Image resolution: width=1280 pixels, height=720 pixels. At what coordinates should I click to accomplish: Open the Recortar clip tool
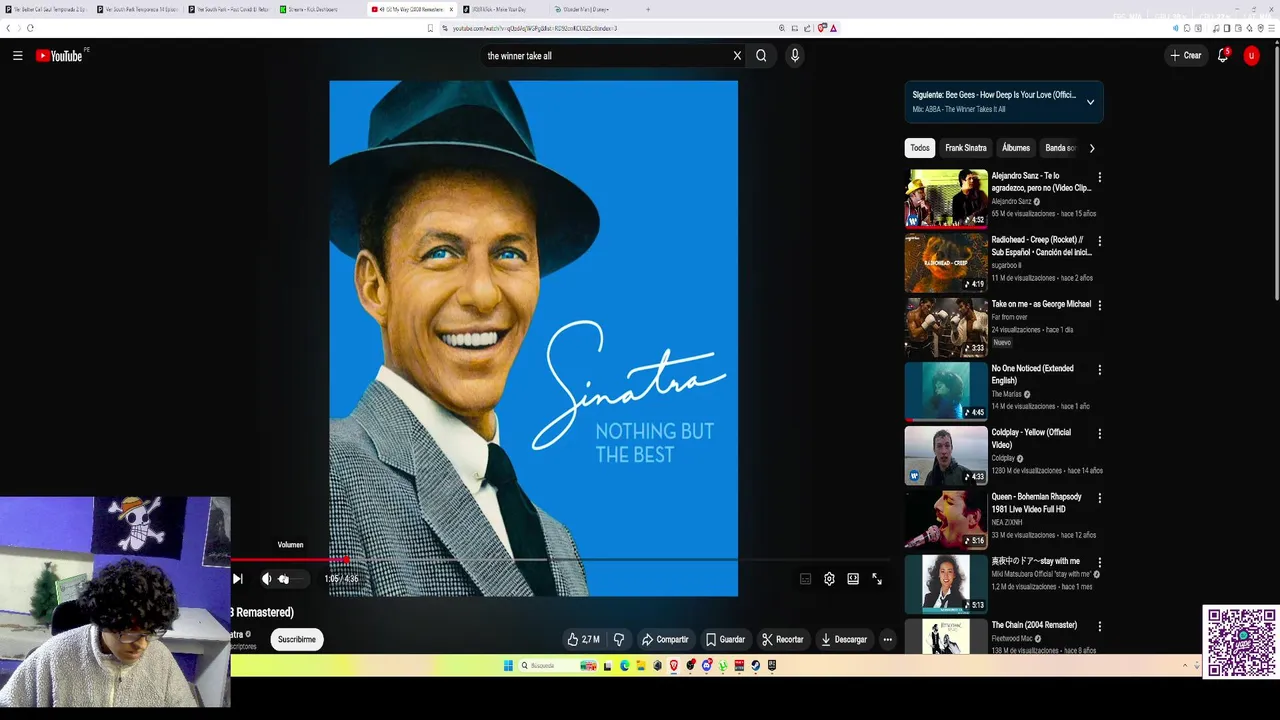tap(782, 640)
